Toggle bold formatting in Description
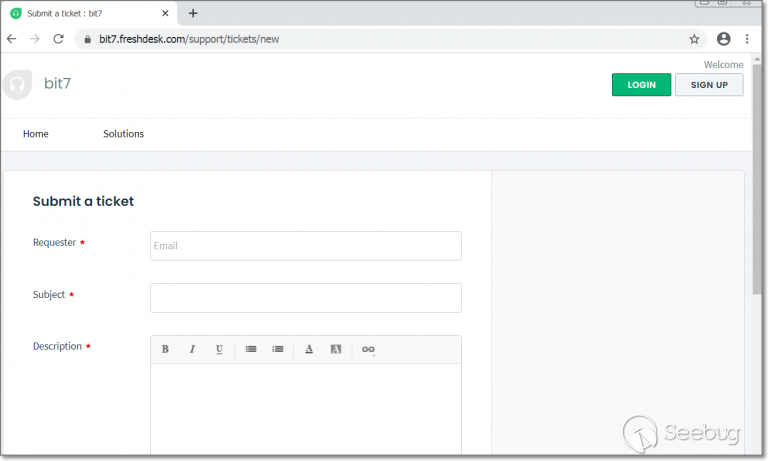 coord(165,349)
